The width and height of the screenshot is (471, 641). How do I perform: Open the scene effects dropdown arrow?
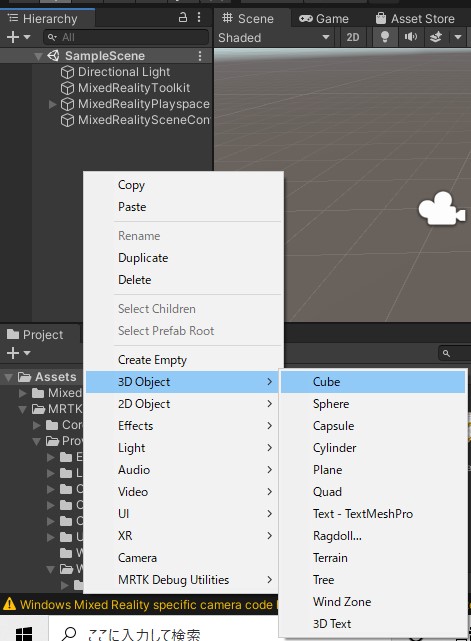click(x=458, y=37)
